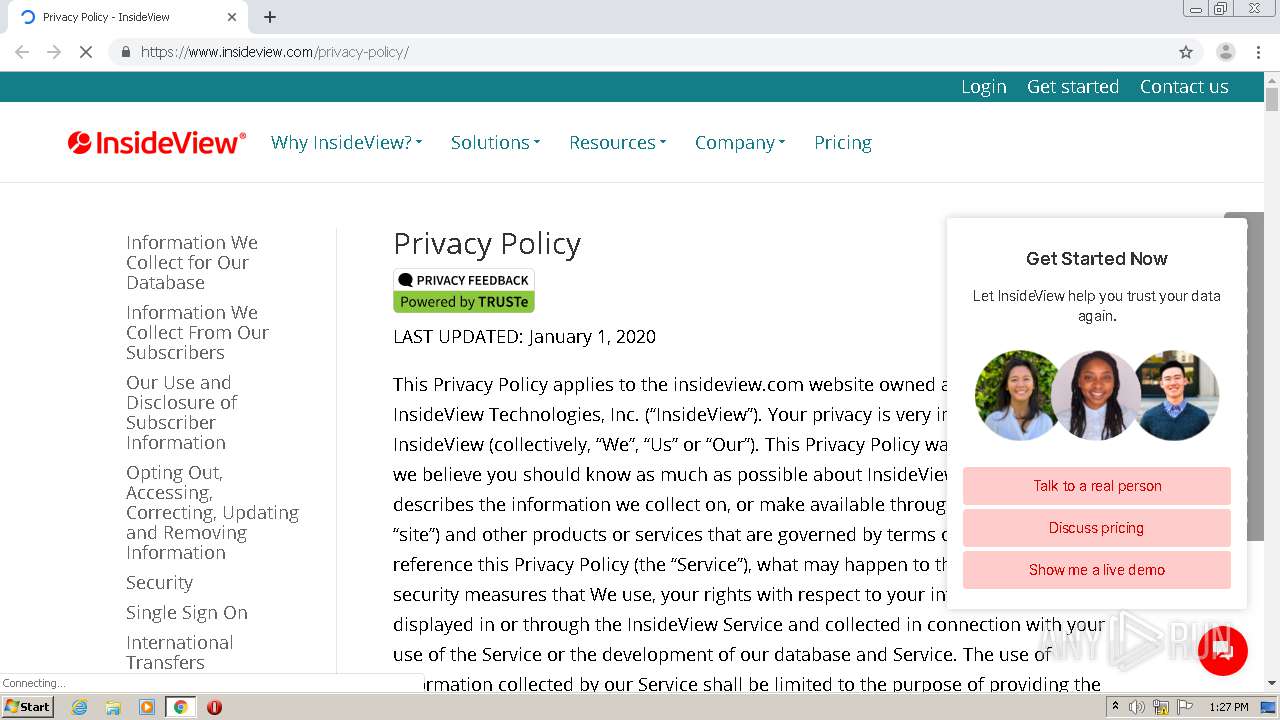Show hidden tray icons arrow
Screen dimensions: 1280x720
click(1115, 707)
